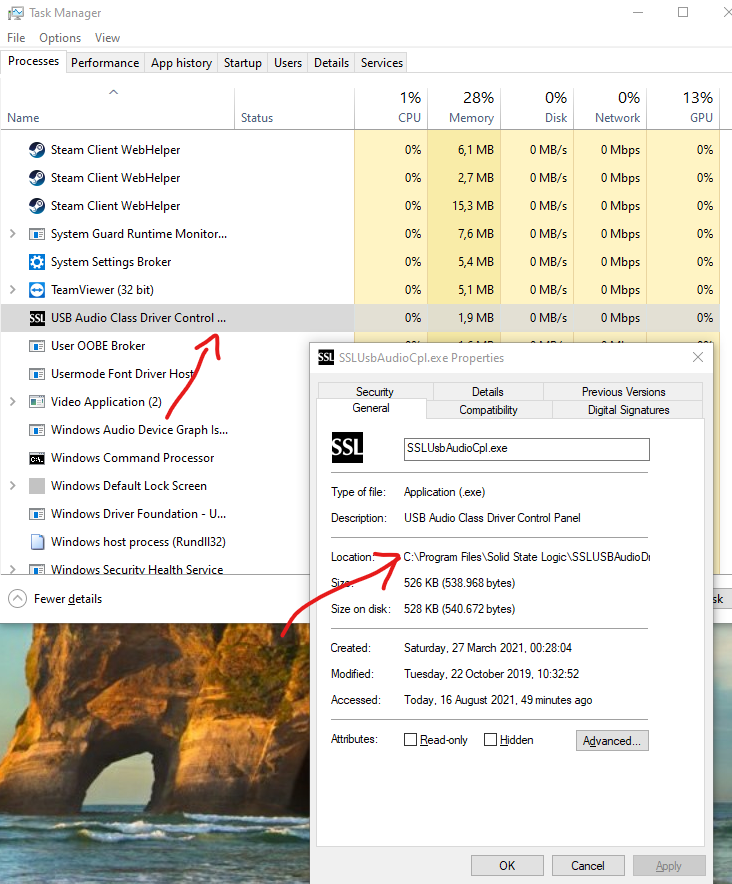Click Fewer details link
This screenshot has width=732, height=884.
(x=68, y=599)
